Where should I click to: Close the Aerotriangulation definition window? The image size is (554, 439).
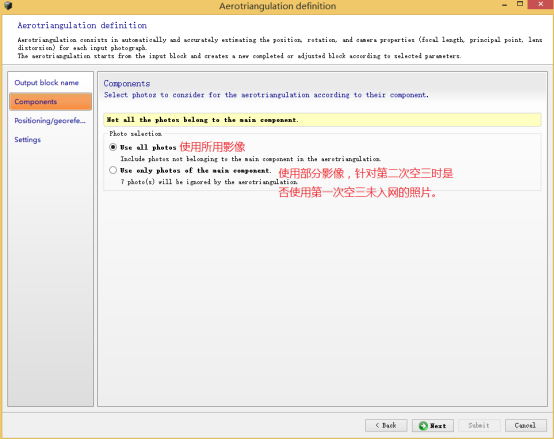tap(541, 4)
